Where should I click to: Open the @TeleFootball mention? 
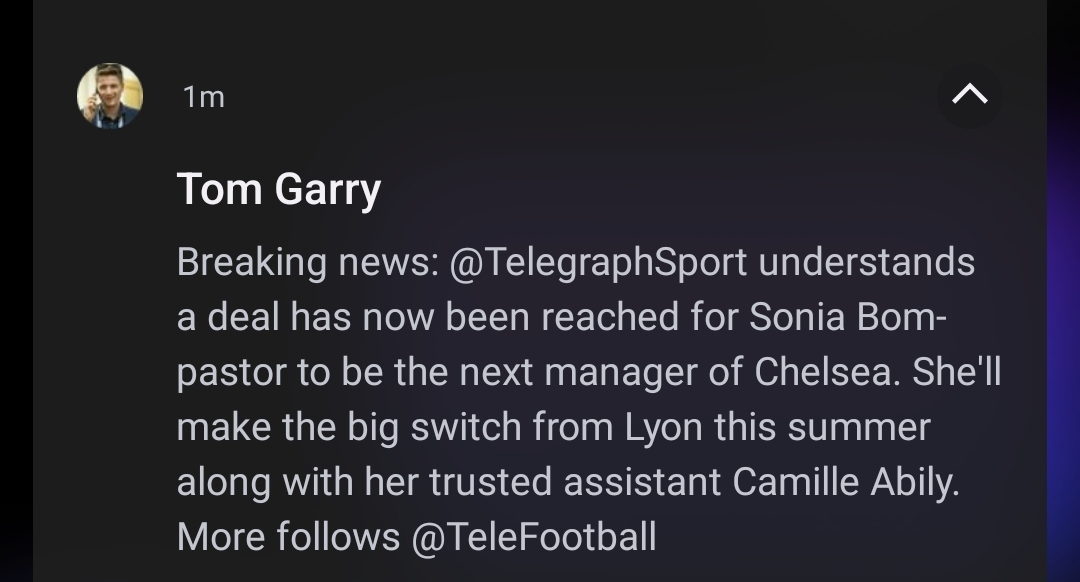pos(533,537)
